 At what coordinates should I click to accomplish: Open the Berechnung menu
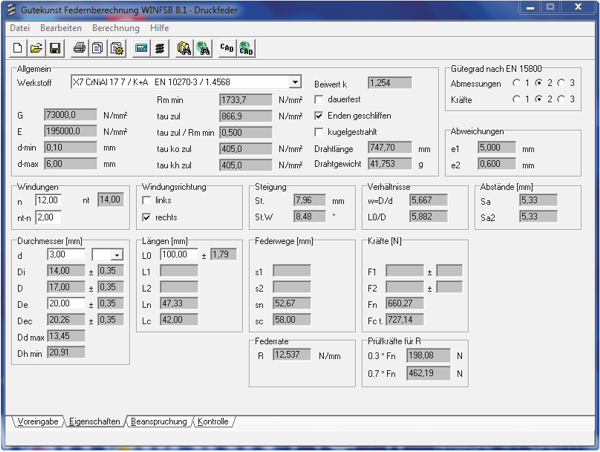pyautogui.click(x=116, y=27)
